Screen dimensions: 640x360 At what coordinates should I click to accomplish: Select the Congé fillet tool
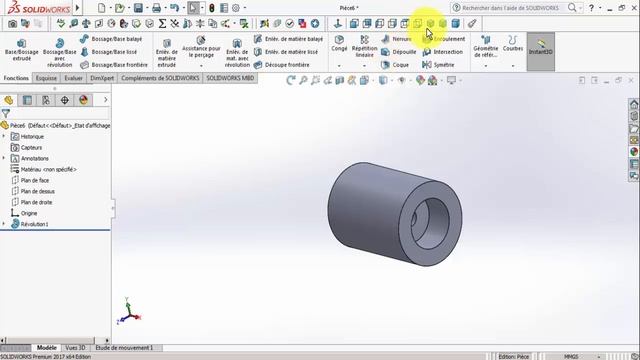[x=339, y=43]
